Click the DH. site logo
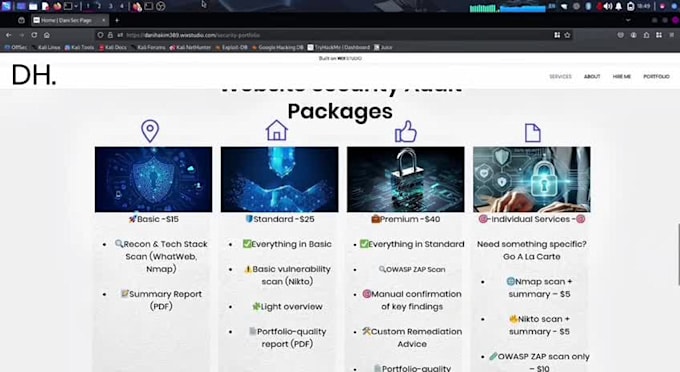Image resolution: width=680 pixels, height=372 pixels. [x=34, y=75]
